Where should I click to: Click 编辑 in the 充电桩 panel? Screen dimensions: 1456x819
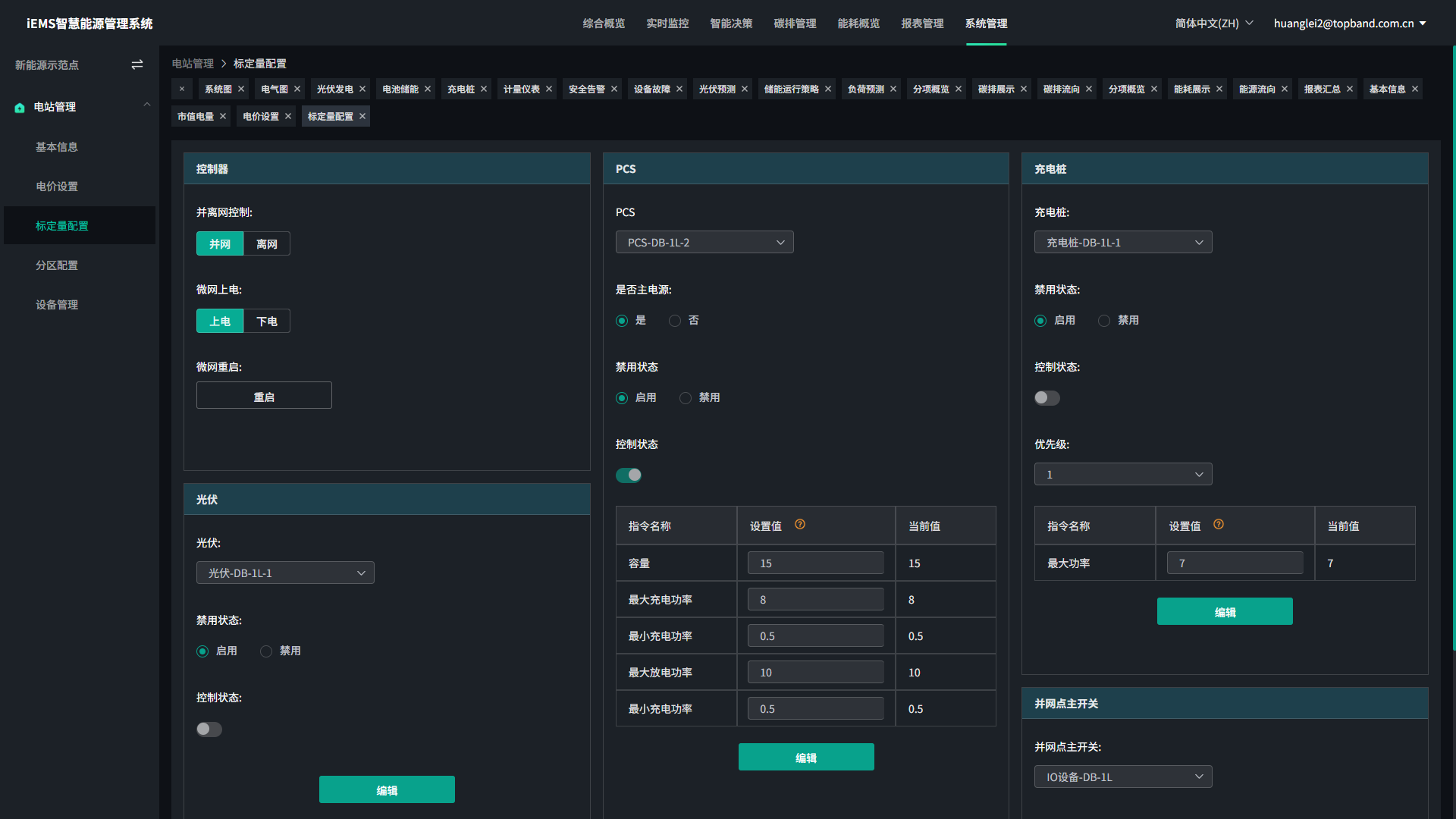(1225, 611)
